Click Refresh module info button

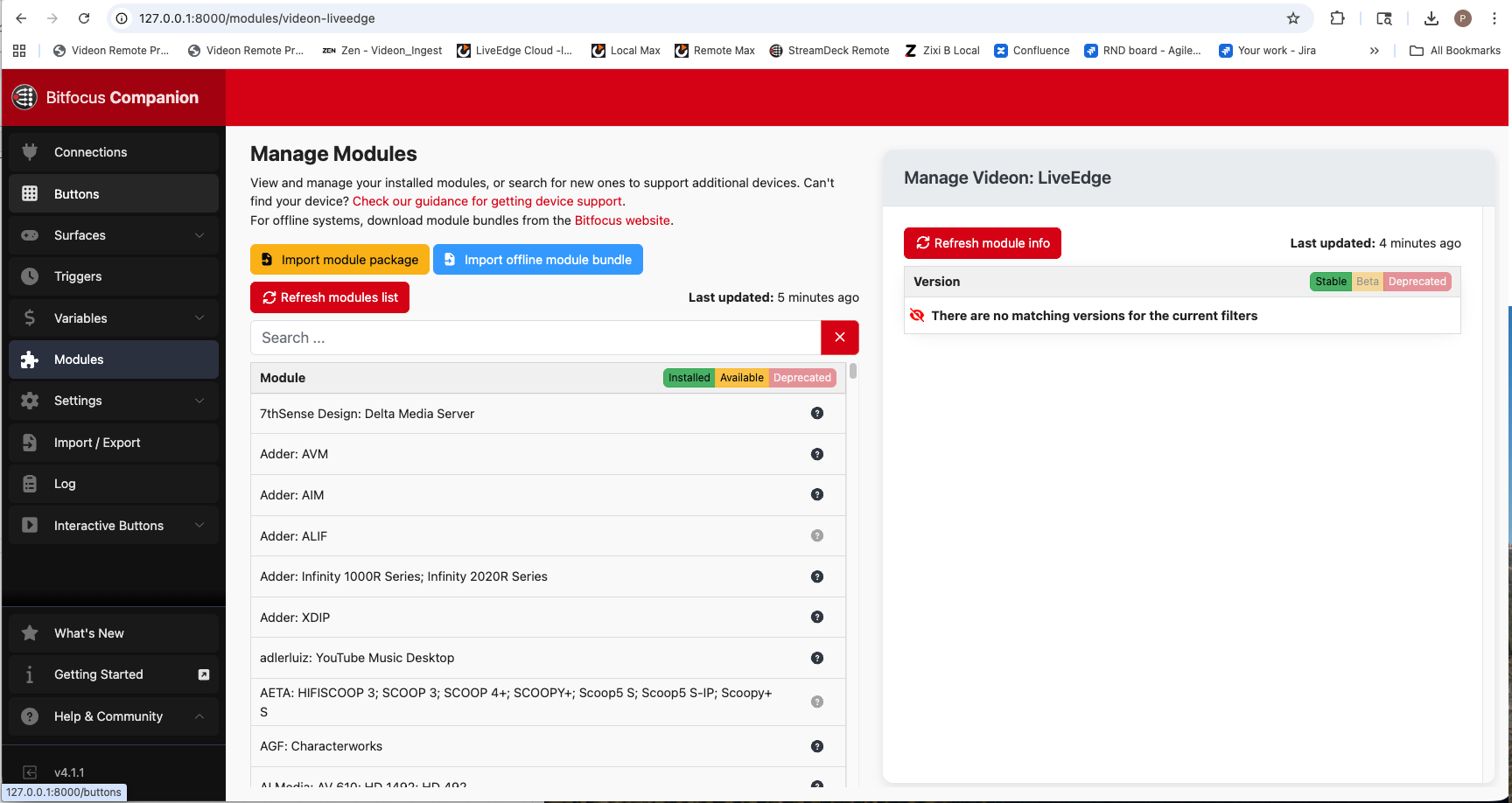pos(983,243)
